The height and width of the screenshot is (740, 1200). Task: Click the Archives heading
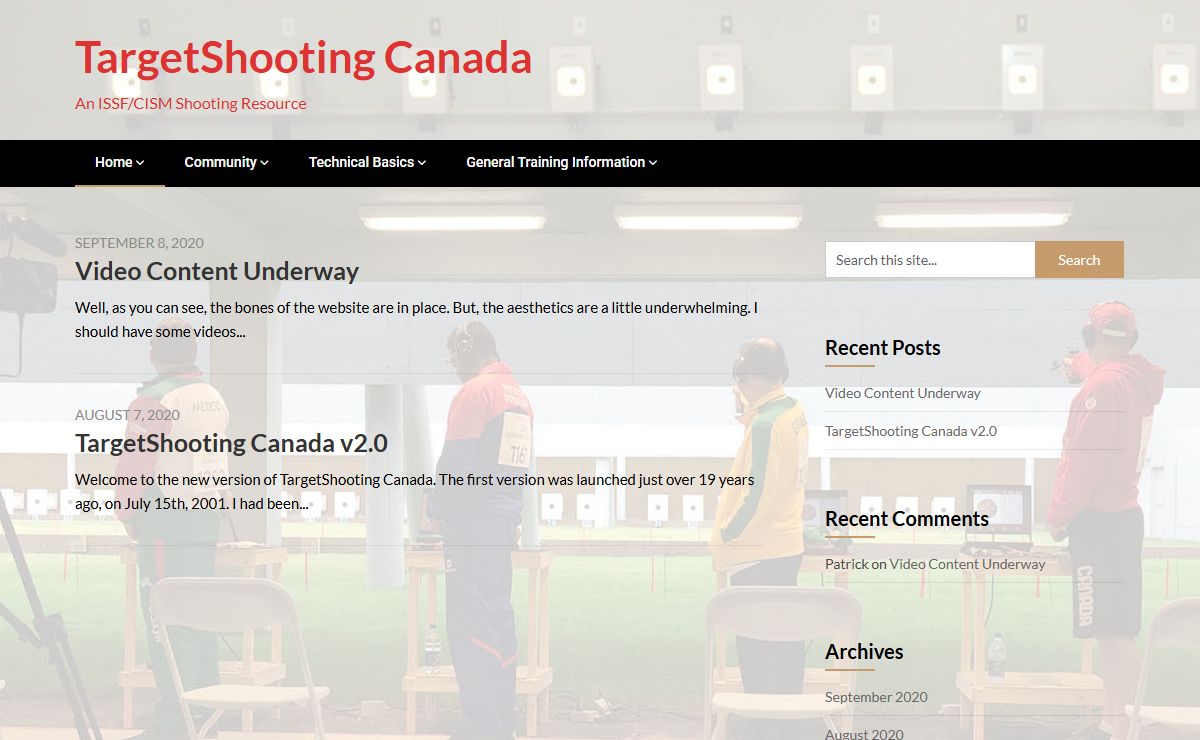(x=864, y=652)
